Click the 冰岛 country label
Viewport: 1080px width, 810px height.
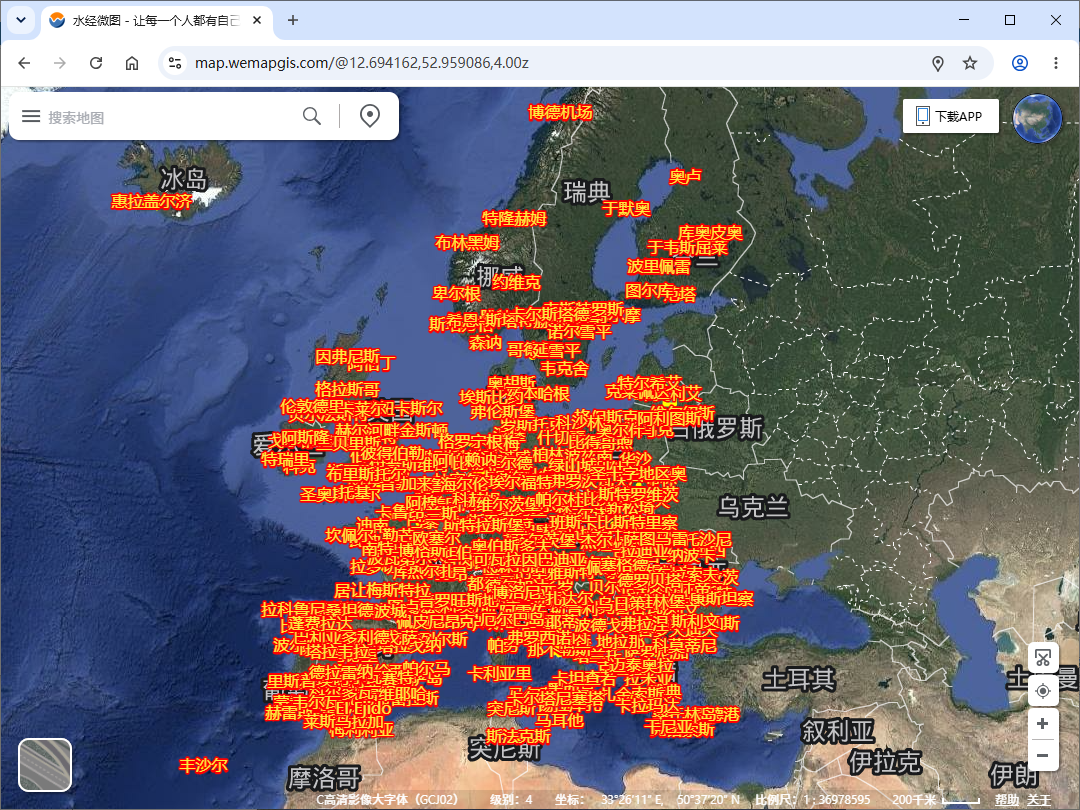(184, 179)
